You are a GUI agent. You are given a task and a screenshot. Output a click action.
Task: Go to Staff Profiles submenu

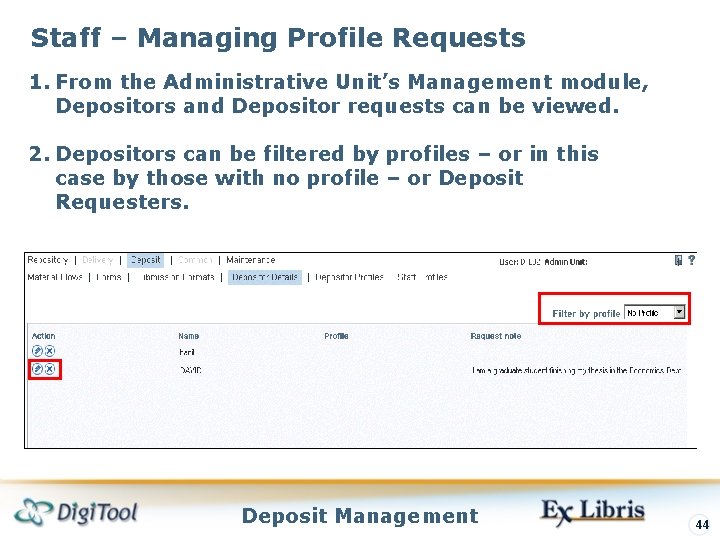[422, 277]
